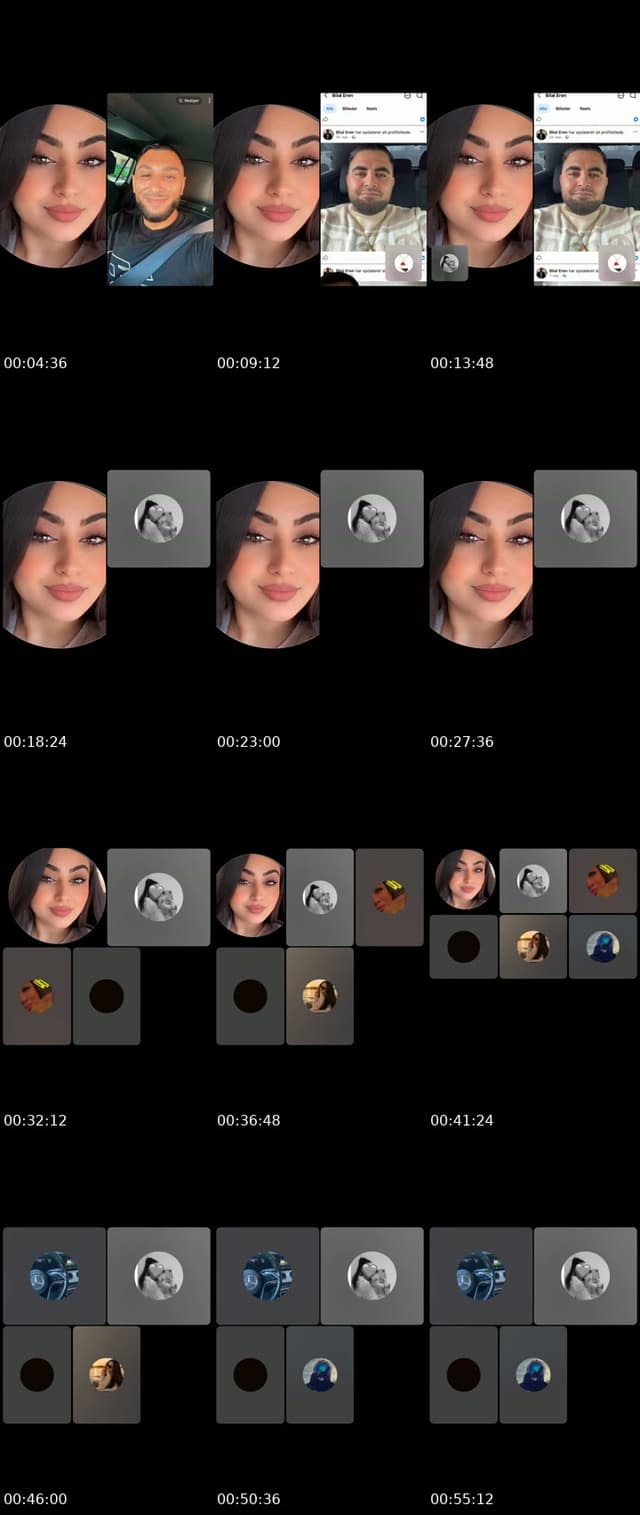Screen dimensions: 640x1515
Task: Click the steering wheel avatar tile in the 00:55:12 frame
Action: [481, 1276]
